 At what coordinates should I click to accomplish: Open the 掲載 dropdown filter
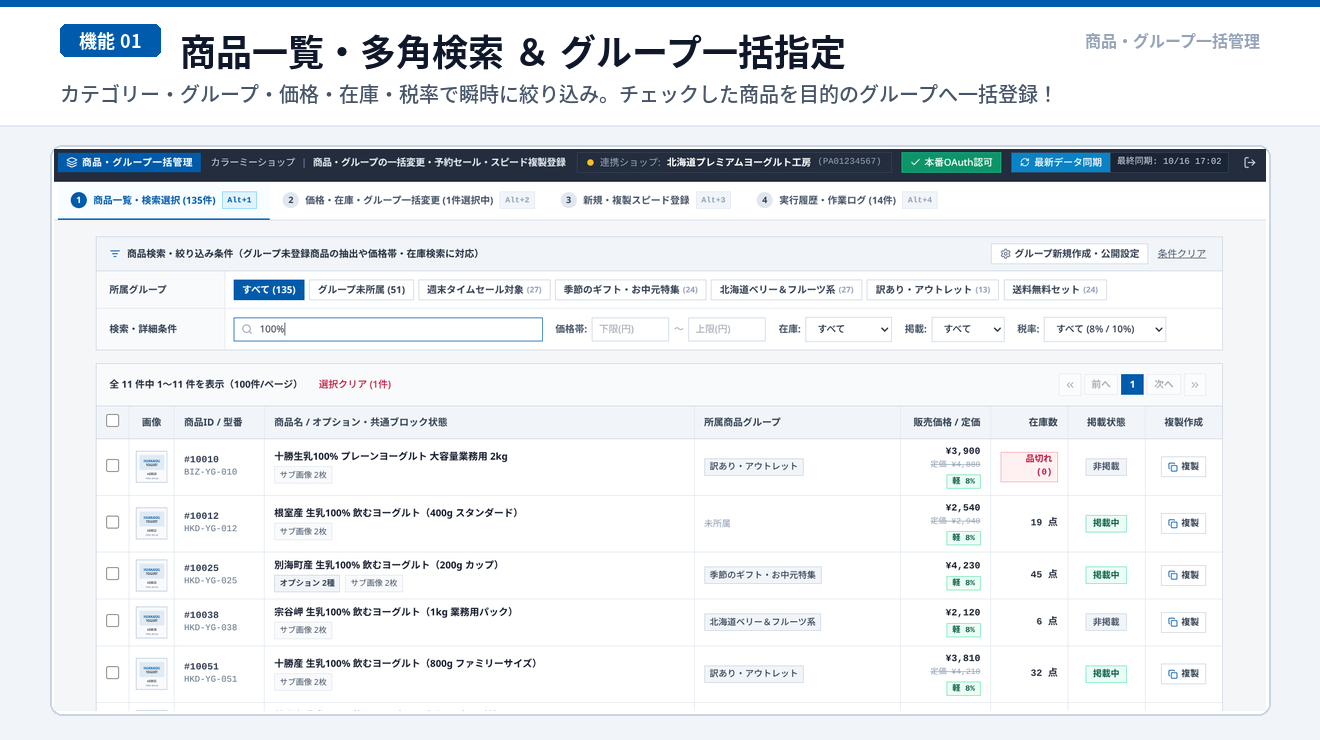point(968,329)
